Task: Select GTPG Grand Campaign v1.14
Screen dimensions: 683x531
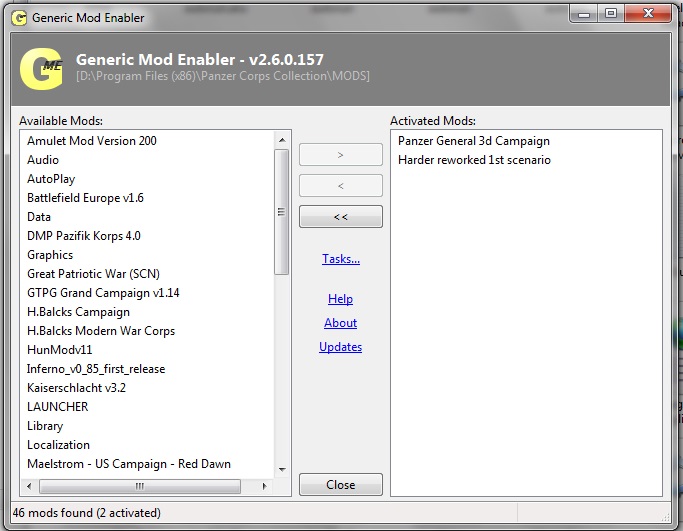Action: pos(103,293)
